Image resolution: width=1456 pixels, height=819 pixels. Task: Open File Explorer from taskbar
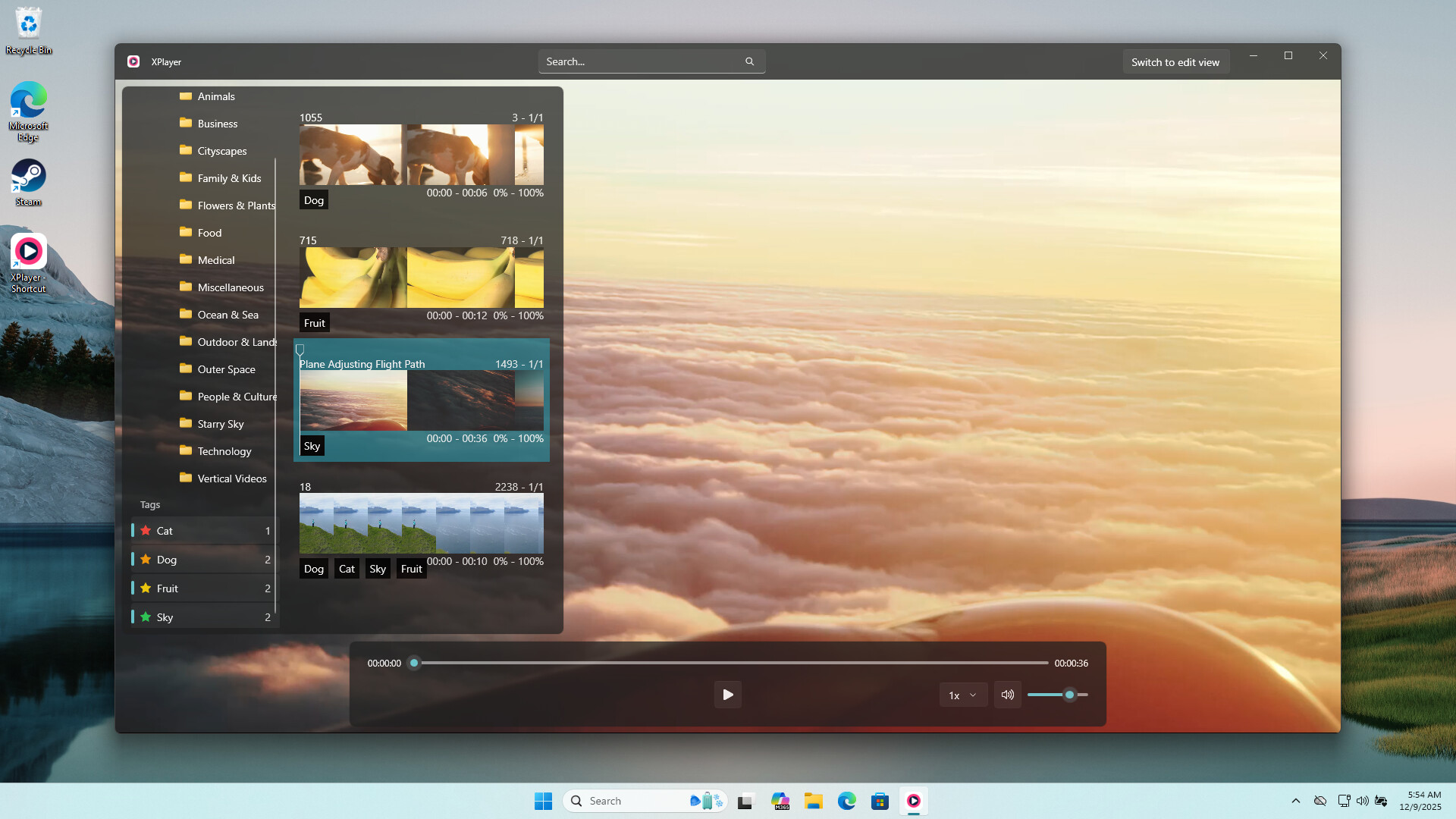(813, 801)
